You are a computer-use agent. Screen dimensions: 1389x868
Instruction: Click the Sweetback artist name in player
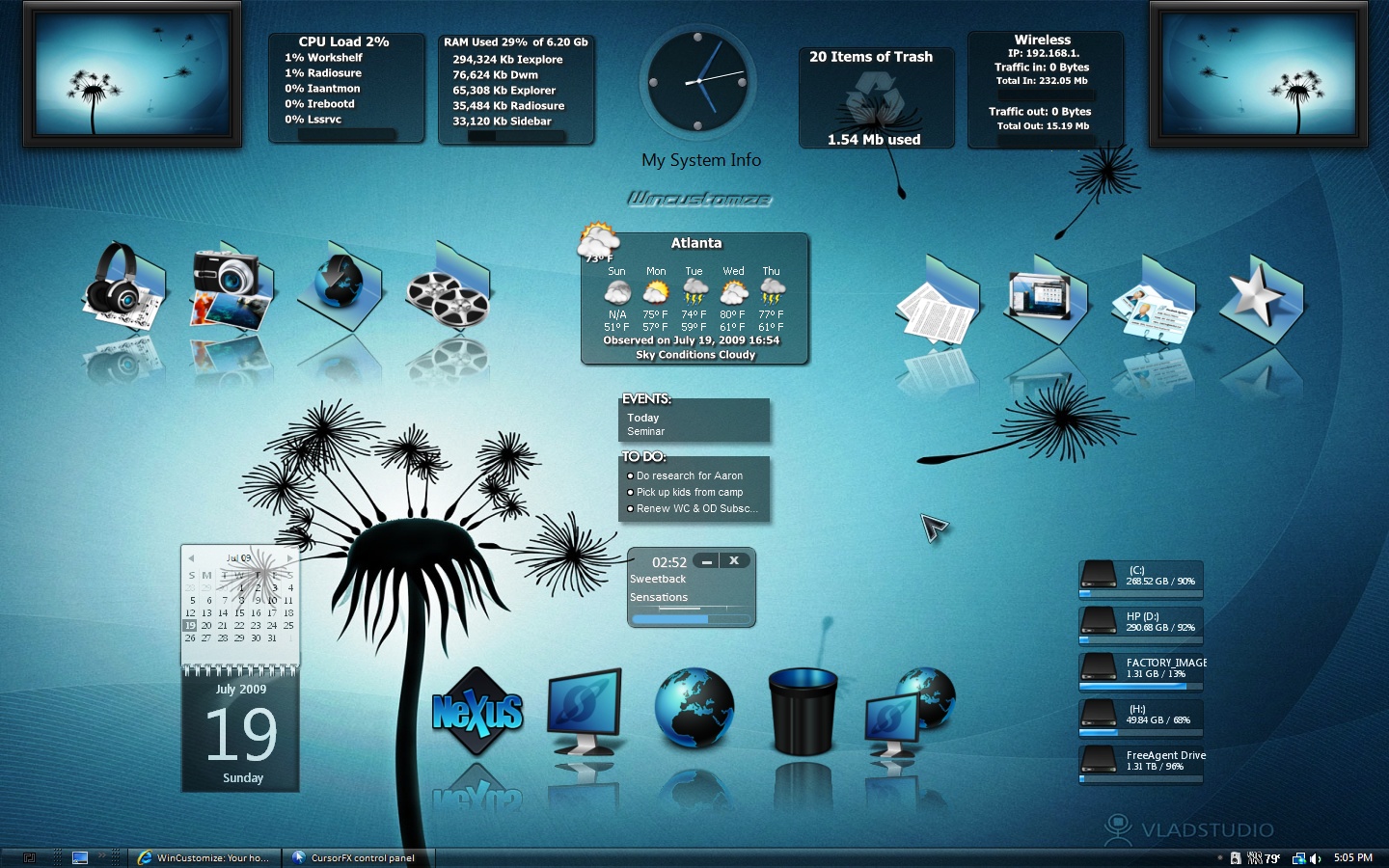pyautogui.click(x=658, y=579)
